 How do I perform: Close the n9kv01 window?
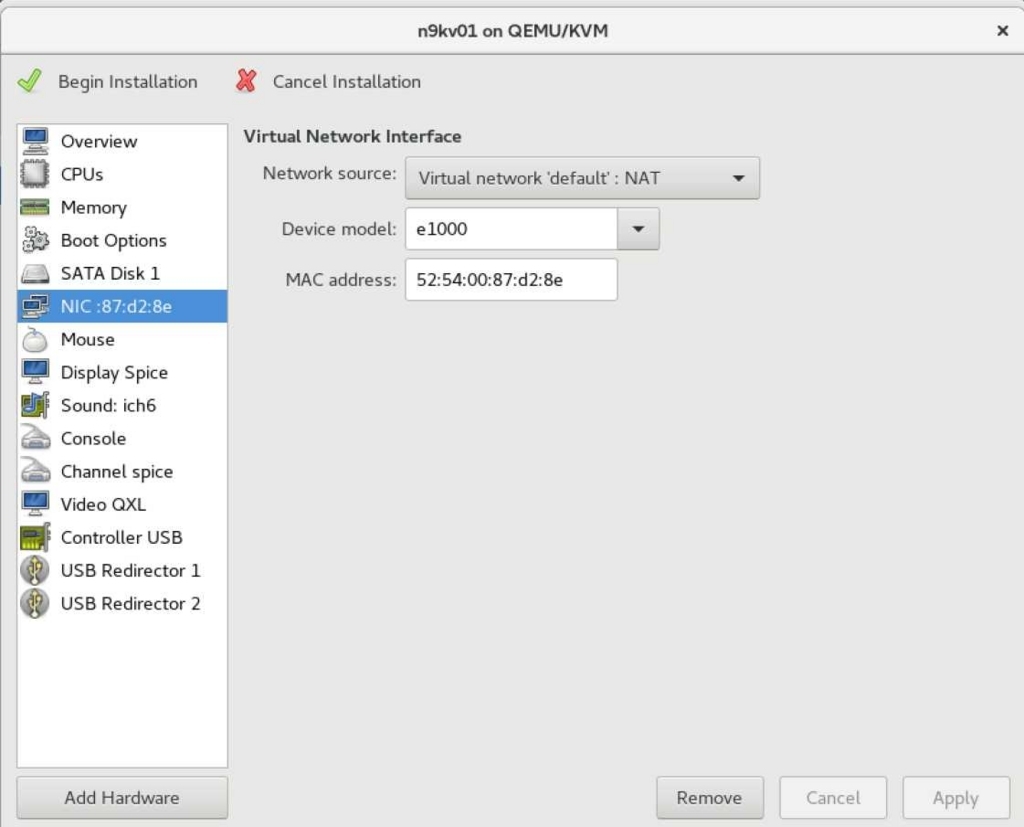tap(1002, 31)
